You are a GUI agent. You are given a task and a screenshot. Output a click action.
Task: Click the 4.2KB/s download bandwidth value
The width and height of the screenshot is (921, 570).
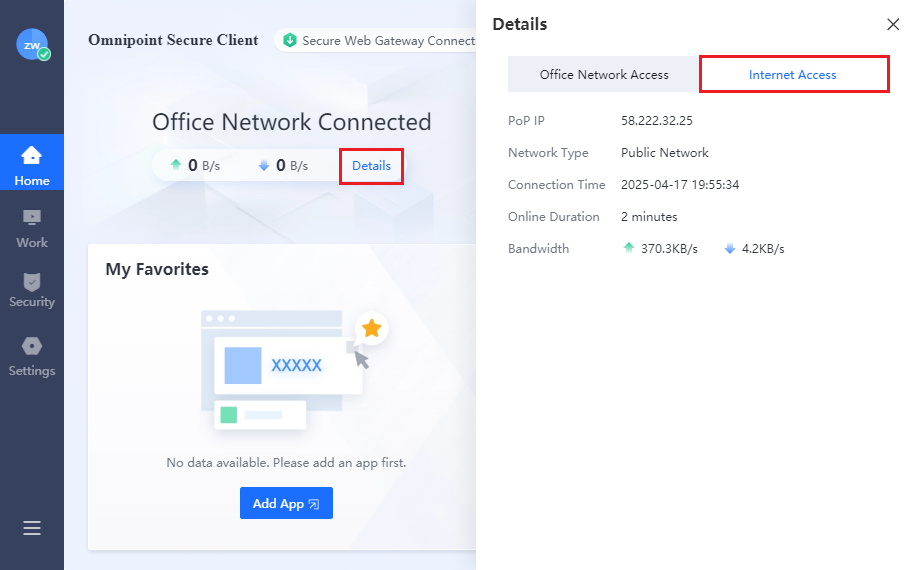click(762, 249)
